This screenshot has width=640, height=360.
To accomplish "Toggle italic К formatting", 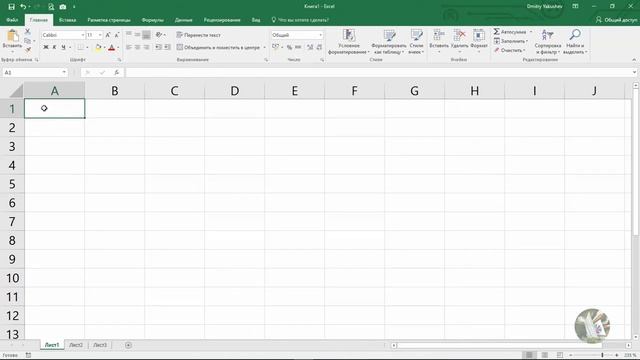I will tap(55, 48).
